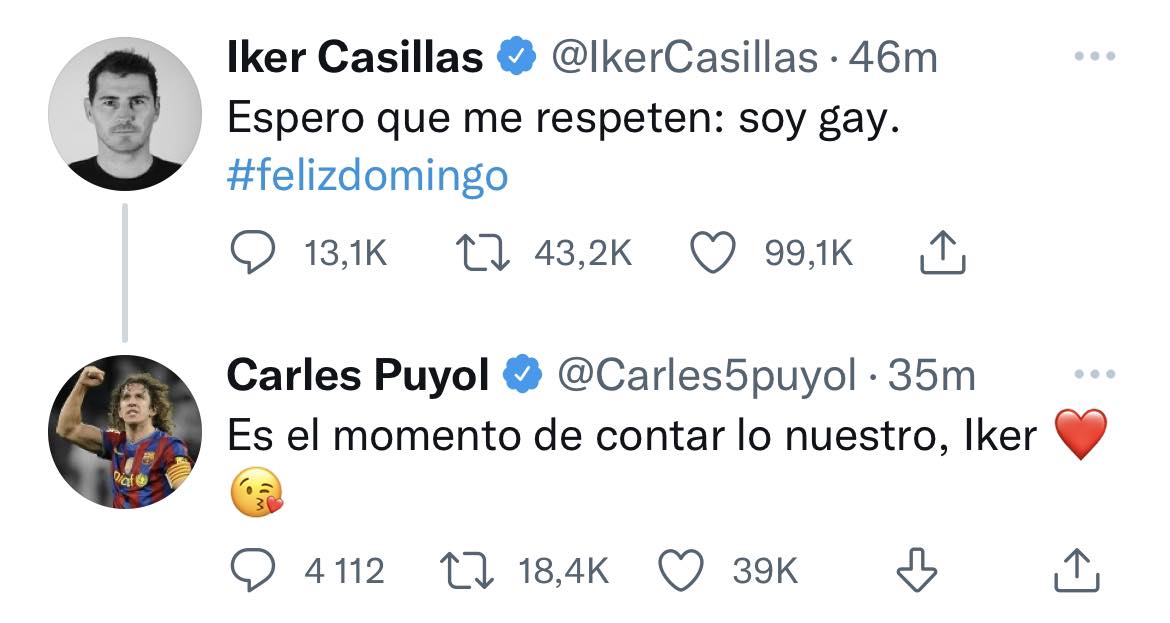Image resolution: width=1170 pixels, height=623 pixels.
Task: Share Iker Casillas's tweet
Action: [x=942, y=252]
